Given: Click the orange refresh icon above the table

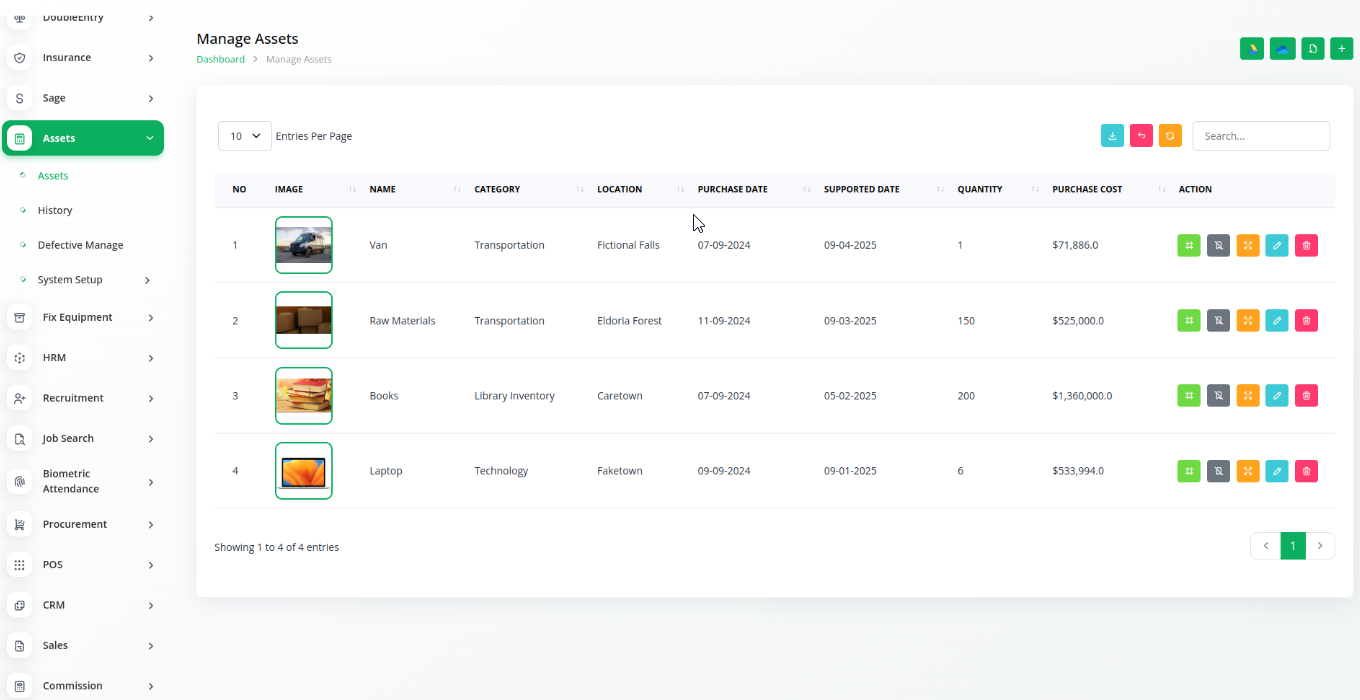Looking at the screenshot, I should tap(1170, 136).
